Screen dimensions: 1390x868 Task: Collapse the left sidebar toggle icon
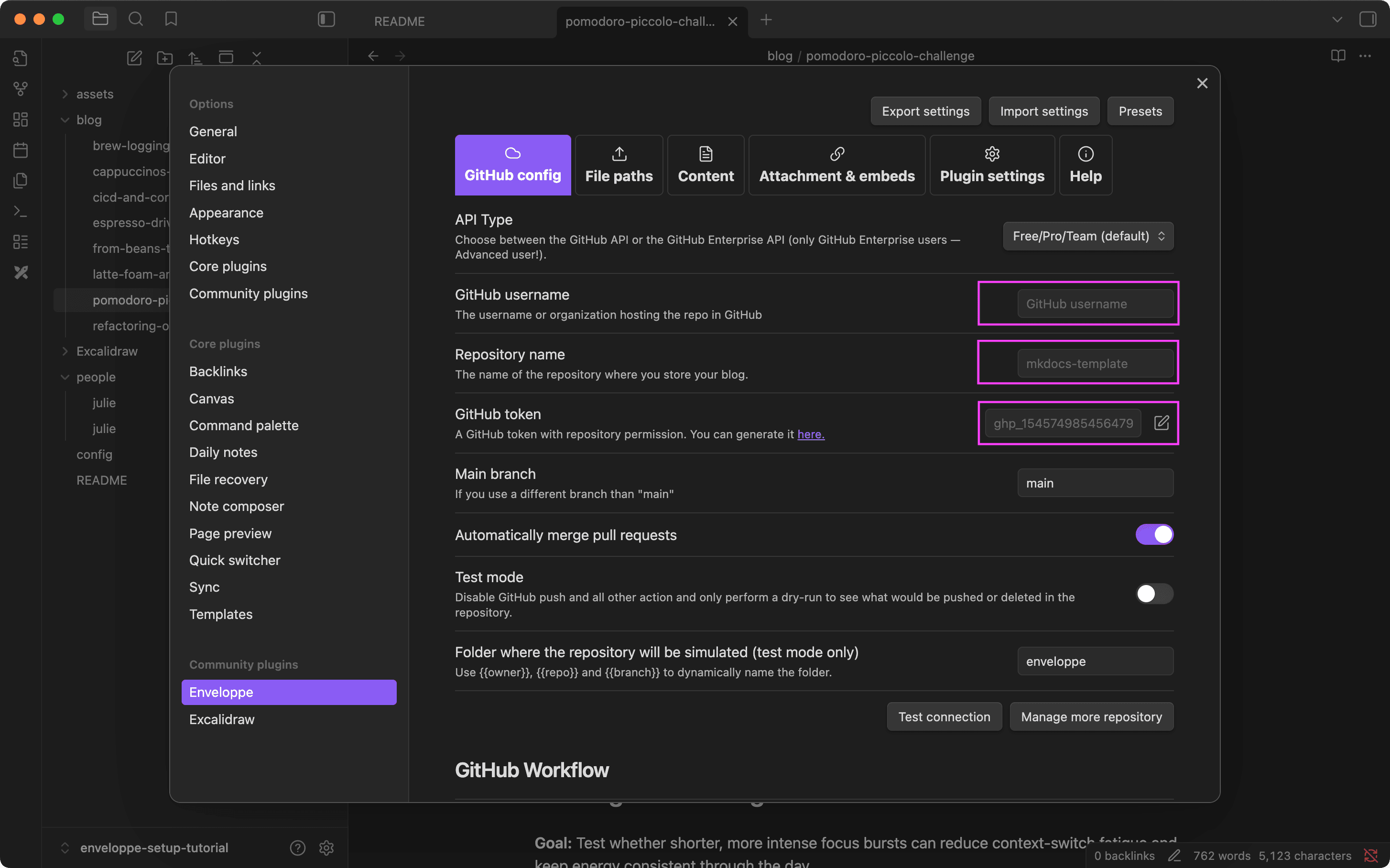point(326,20)
